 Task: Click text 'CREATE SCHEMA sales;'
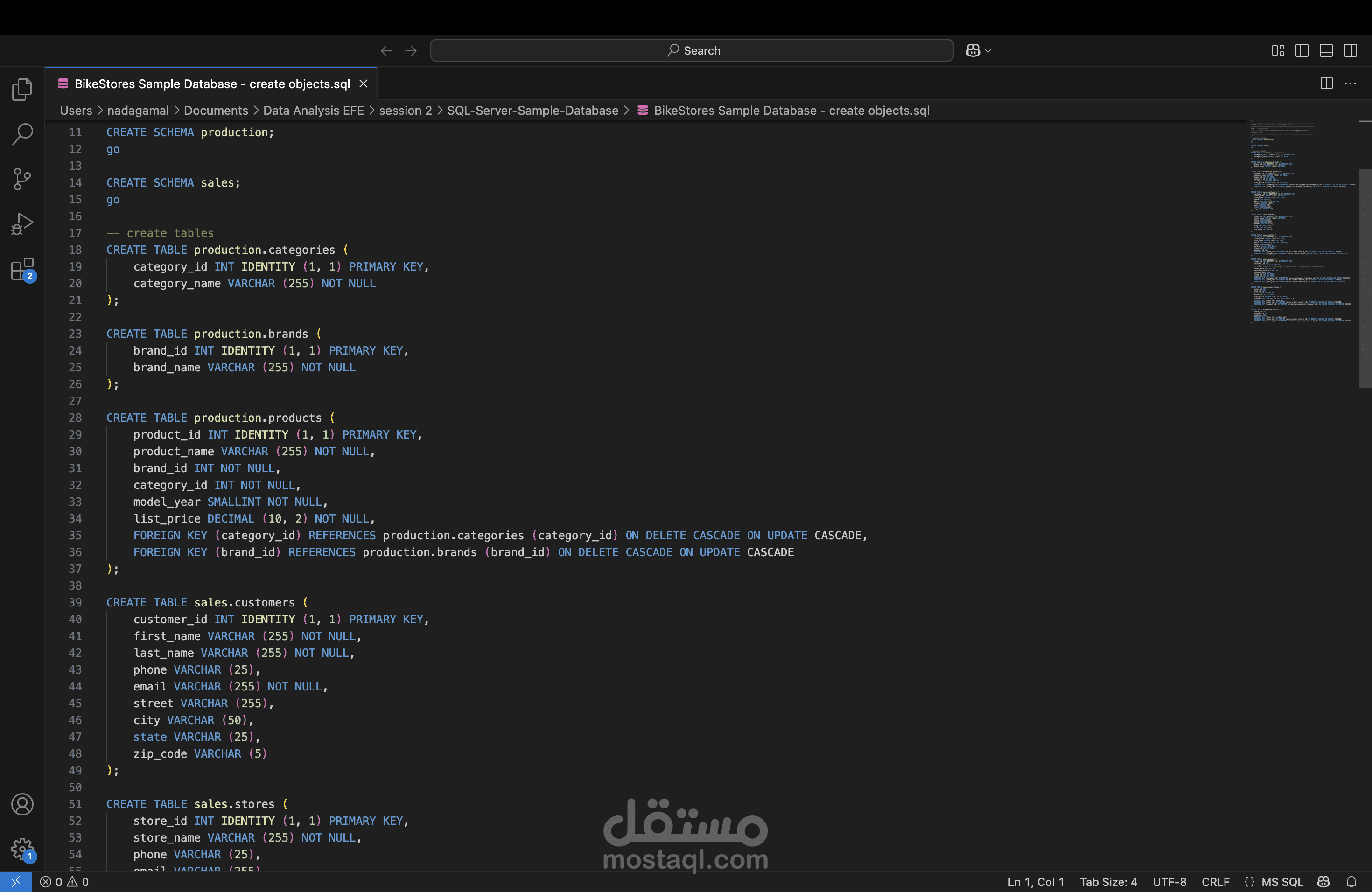(173, 183)
